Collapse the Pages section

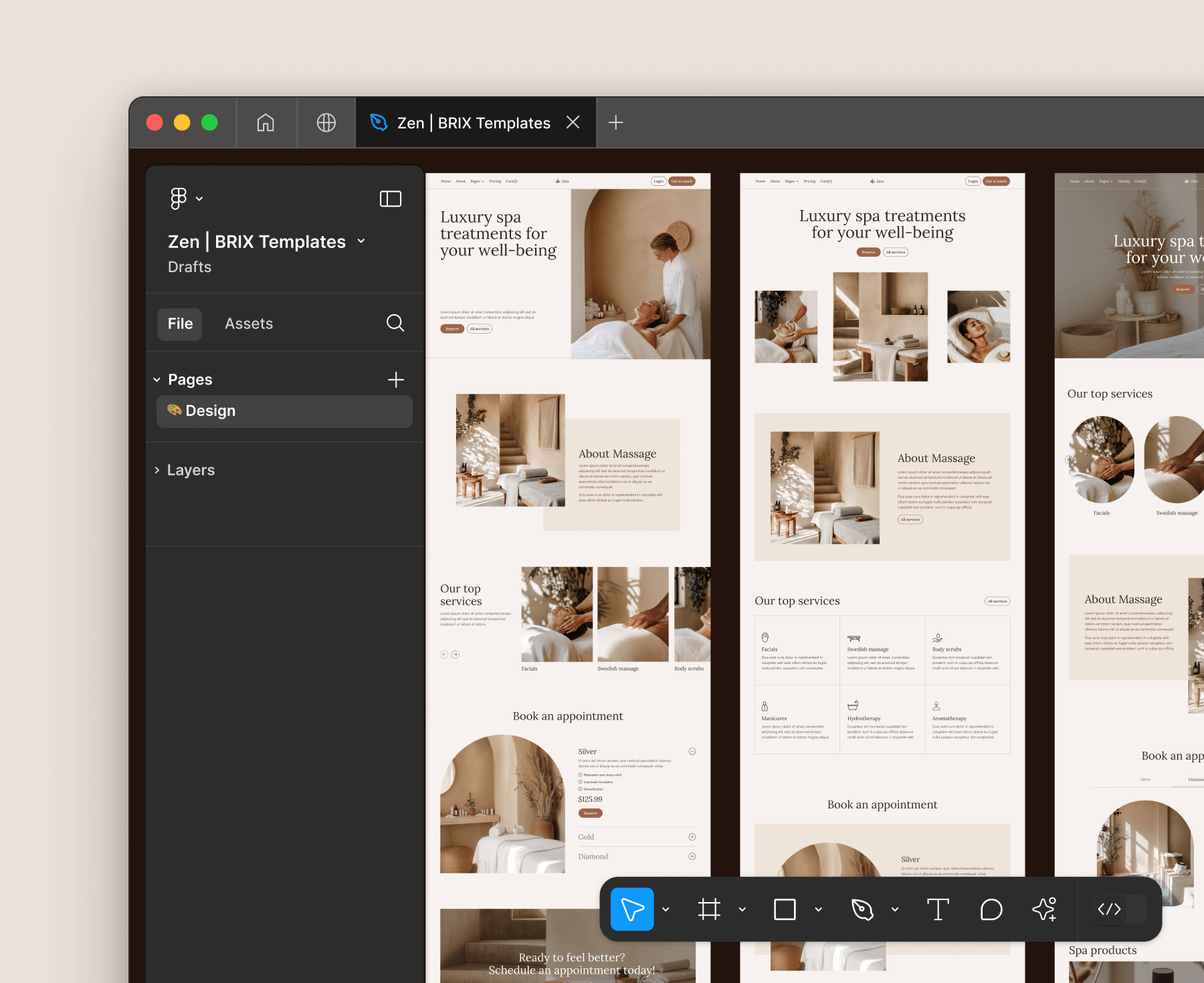pos(158,379)
